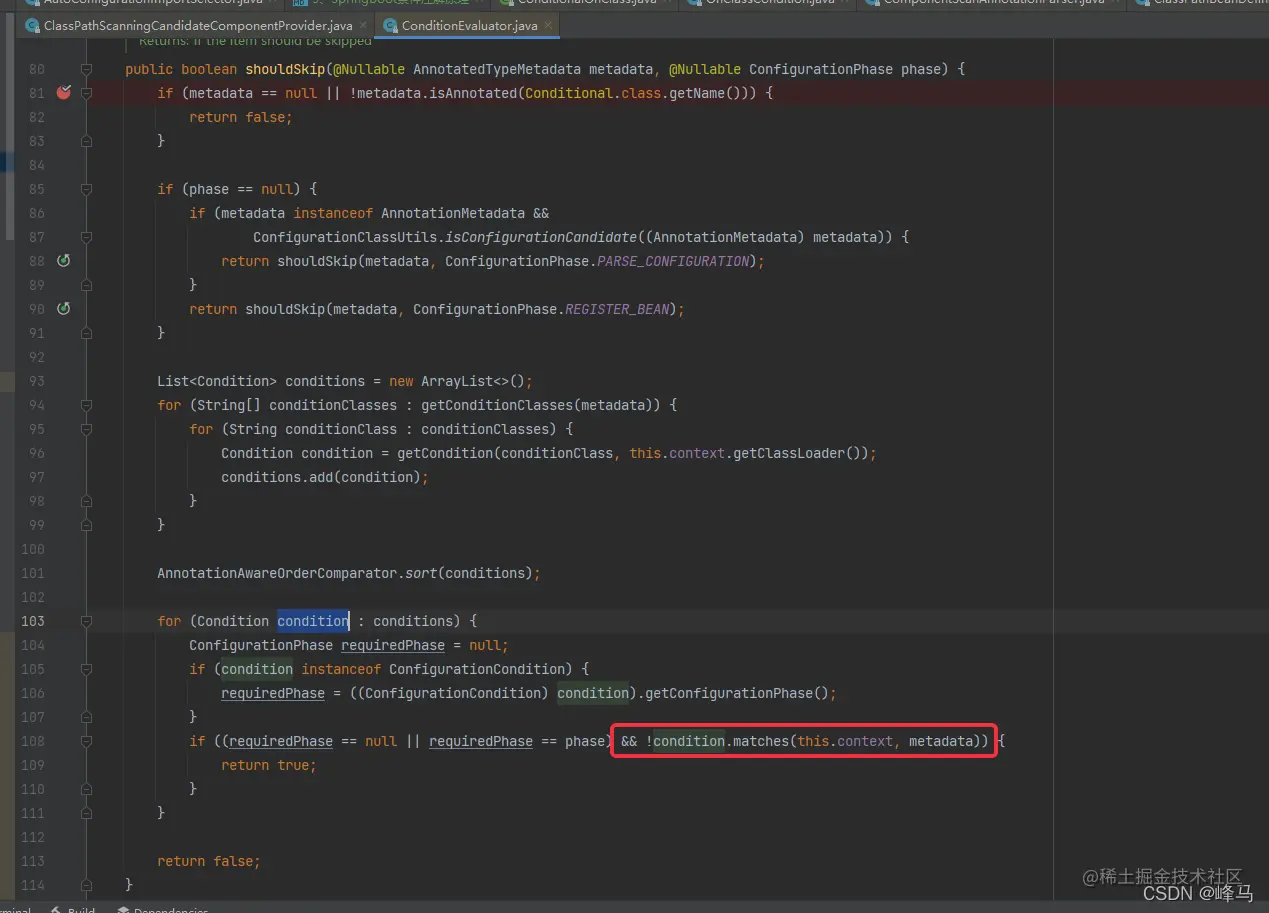The height and width of the screenshot is (913, 1269).
Task: Click the Java class icon on ConditionEvaluator.java tab
Action: 390,25
